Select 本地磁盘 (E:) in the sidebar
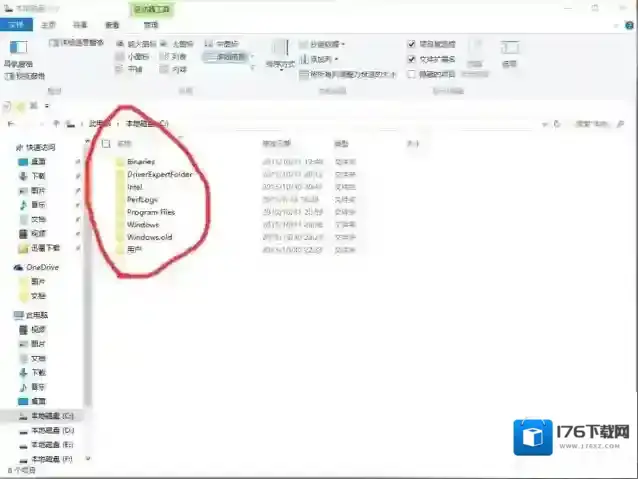The image size is (638, 479). click(x=47, y=445)
